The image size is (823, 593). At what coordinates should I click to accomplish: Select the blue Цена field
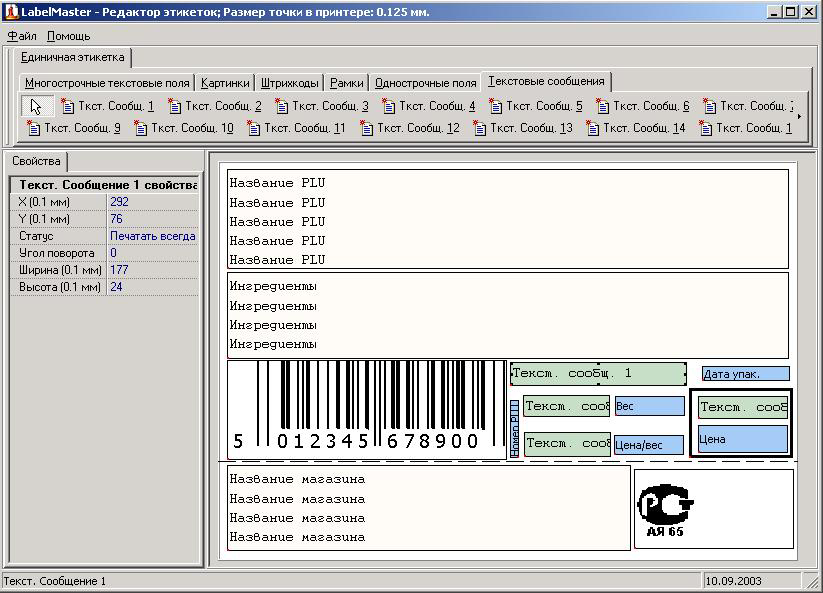[743, 439]
